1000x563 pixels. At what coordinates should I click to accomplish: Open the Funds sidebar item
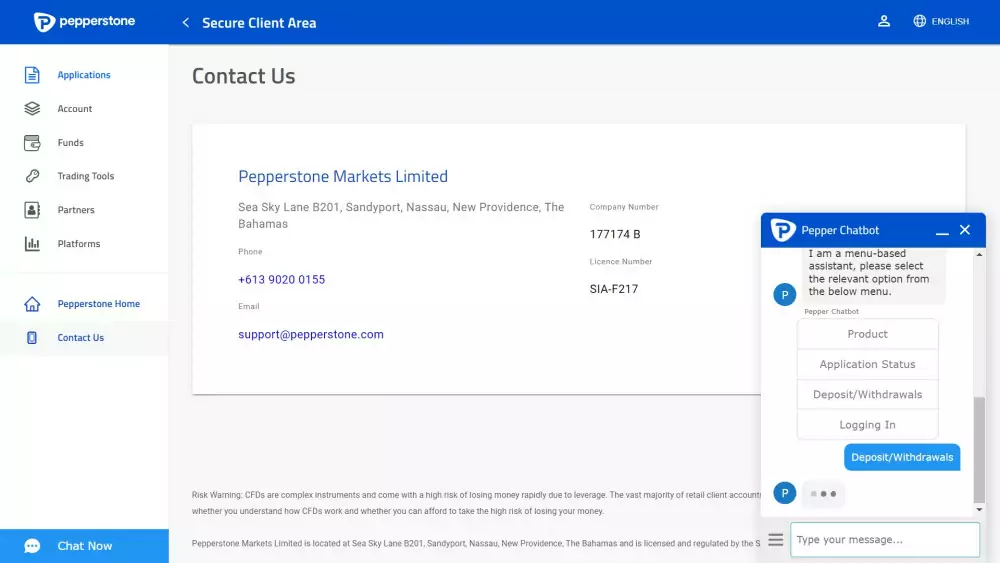coord(70,142)
